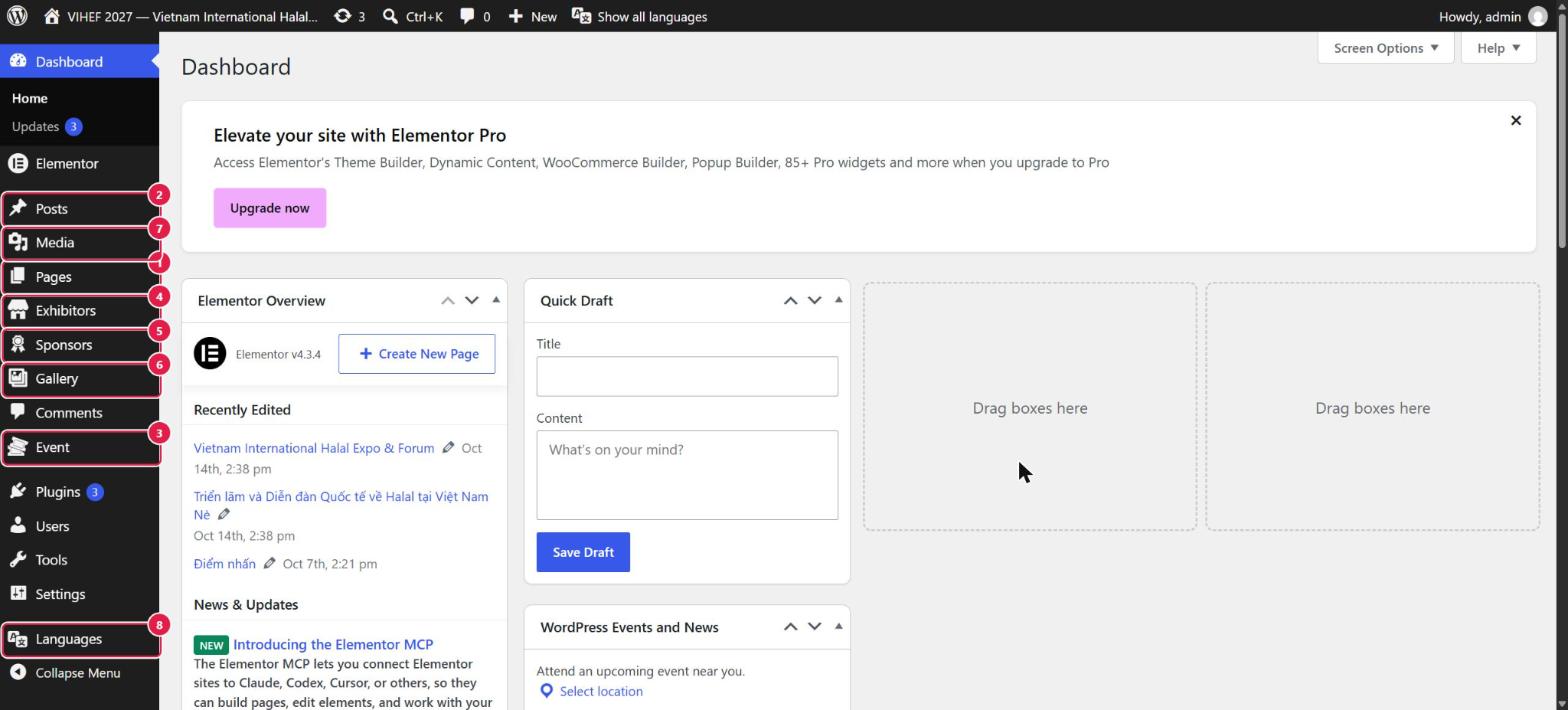The height and width of the screenshot is (710, 1568).
Task: Toggle the Quick Draft panel collapse arrow
Action: [x=838, y=300]
